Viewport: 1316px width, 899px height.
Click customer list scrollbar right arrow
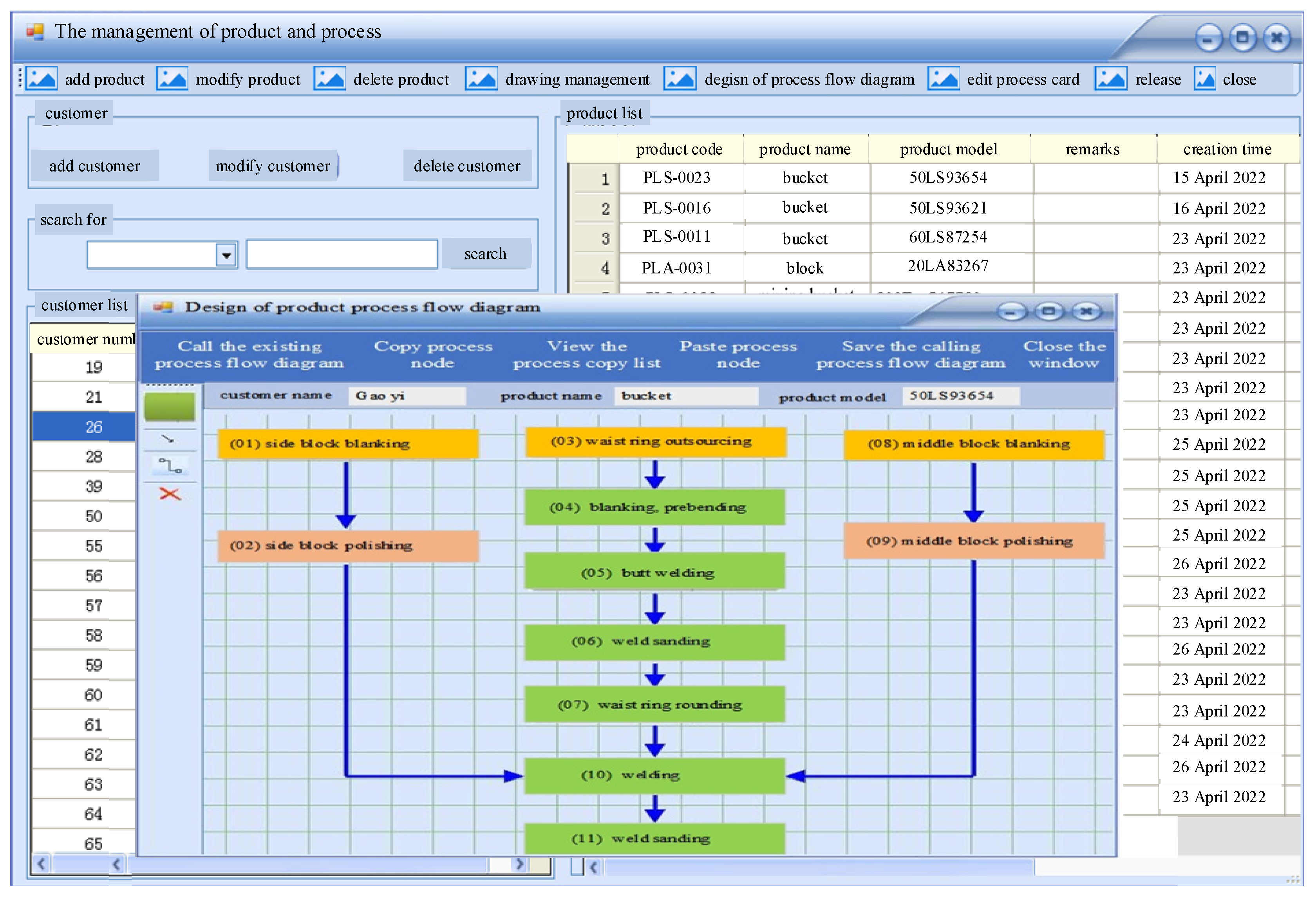click(x=519, y=864)
